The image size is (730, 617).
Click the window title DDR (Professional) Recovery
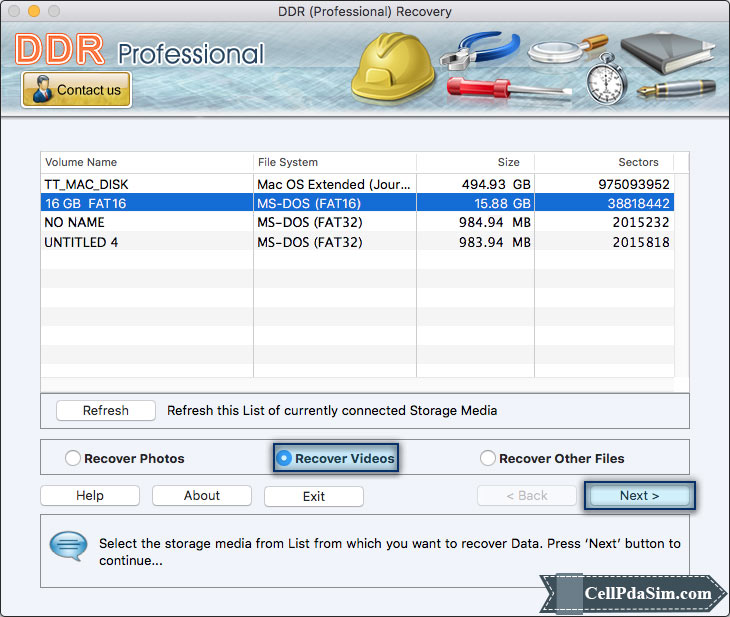tap(365, 11)
